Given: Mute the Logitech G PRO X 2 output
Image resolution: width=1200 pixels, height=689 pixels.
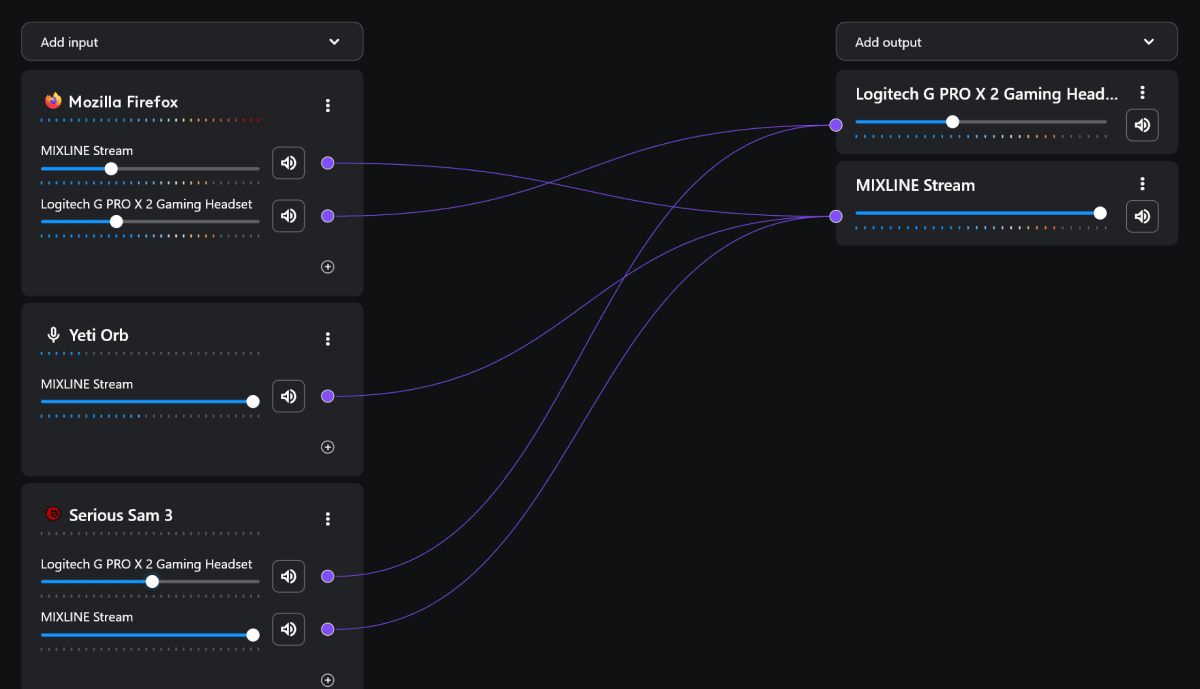Looking at the screenshot, I should tap(1142, 125).
